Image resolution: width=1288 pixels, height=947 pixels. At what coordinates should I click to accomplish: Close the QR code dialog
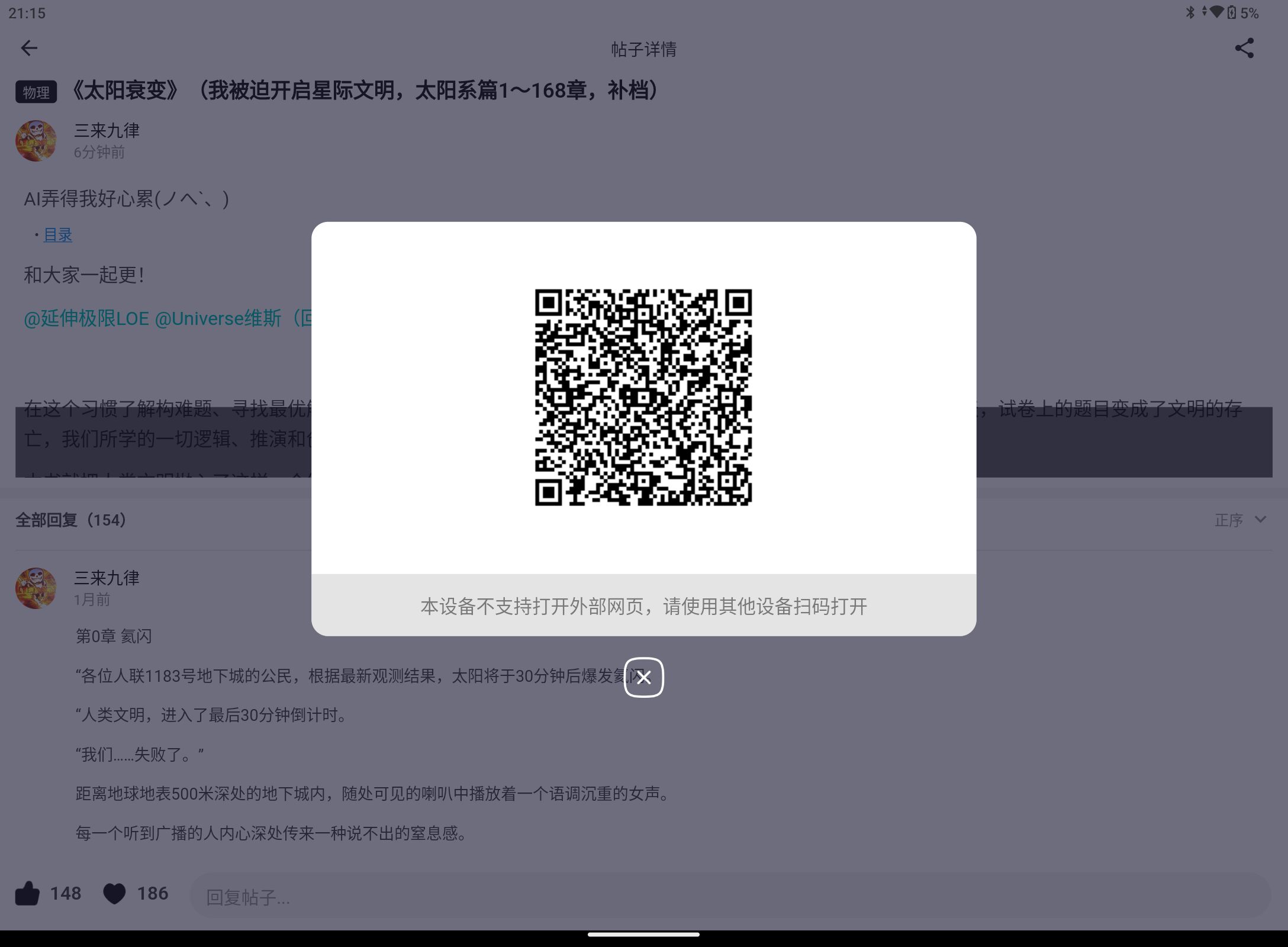pyautogui.click(x=643, y=678)
